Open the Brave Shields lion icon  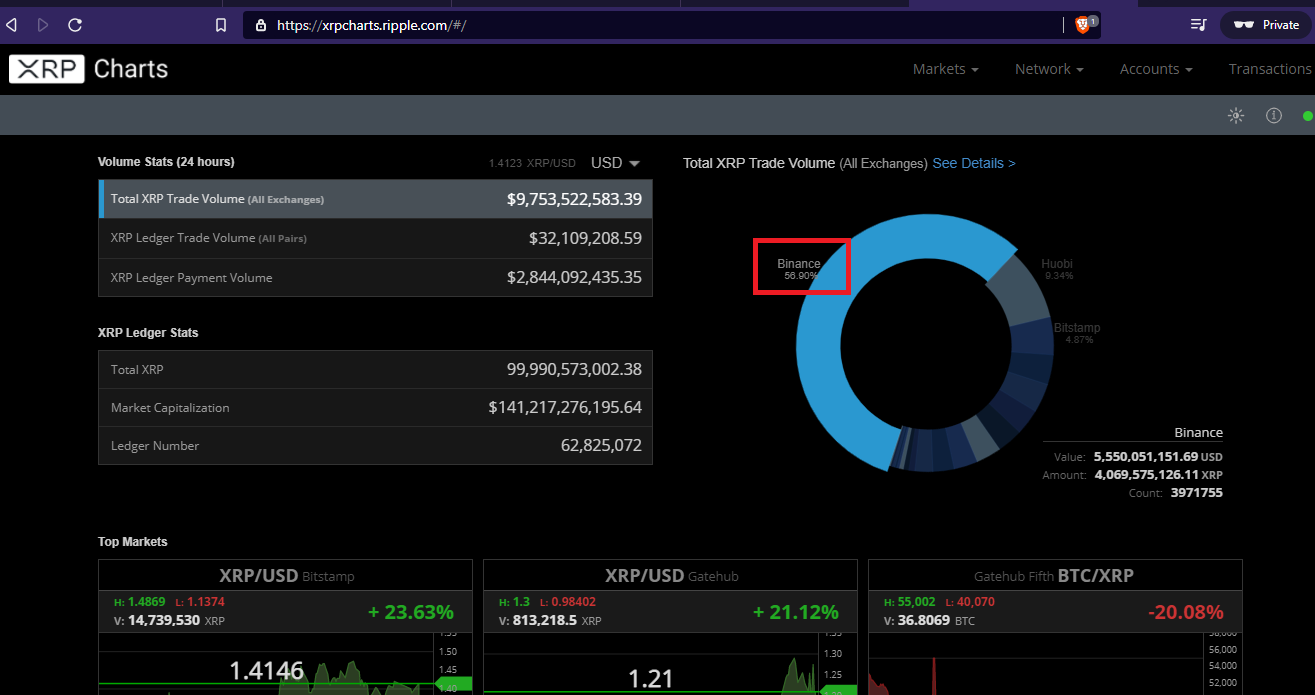click(x=1083, y=25)
